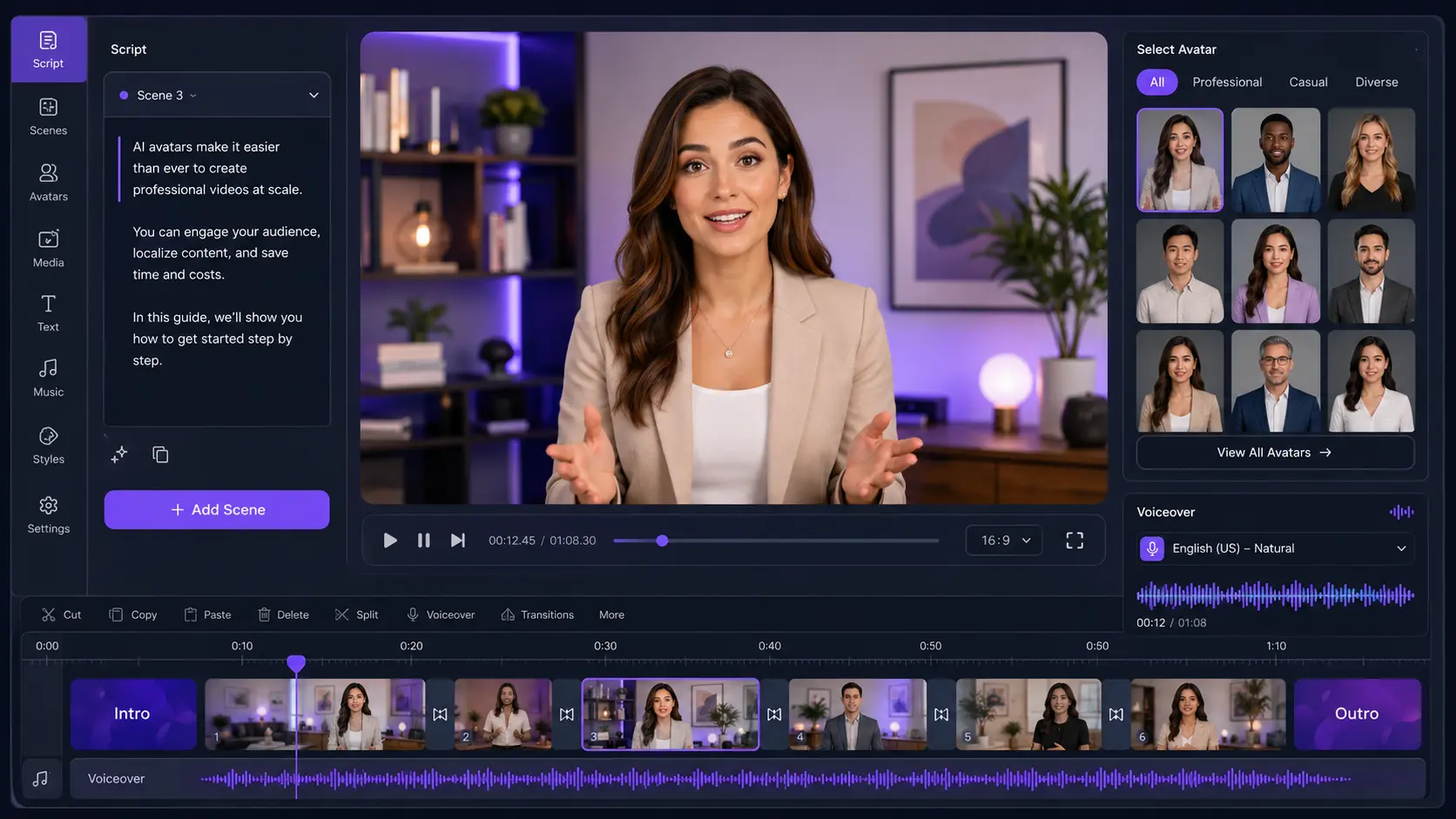Image resolution: width=1456 pixels, height=819 pixels.
Task: Click Paste in the timeline toolbar
Action: pyautogui.click(x=207, y=614)
